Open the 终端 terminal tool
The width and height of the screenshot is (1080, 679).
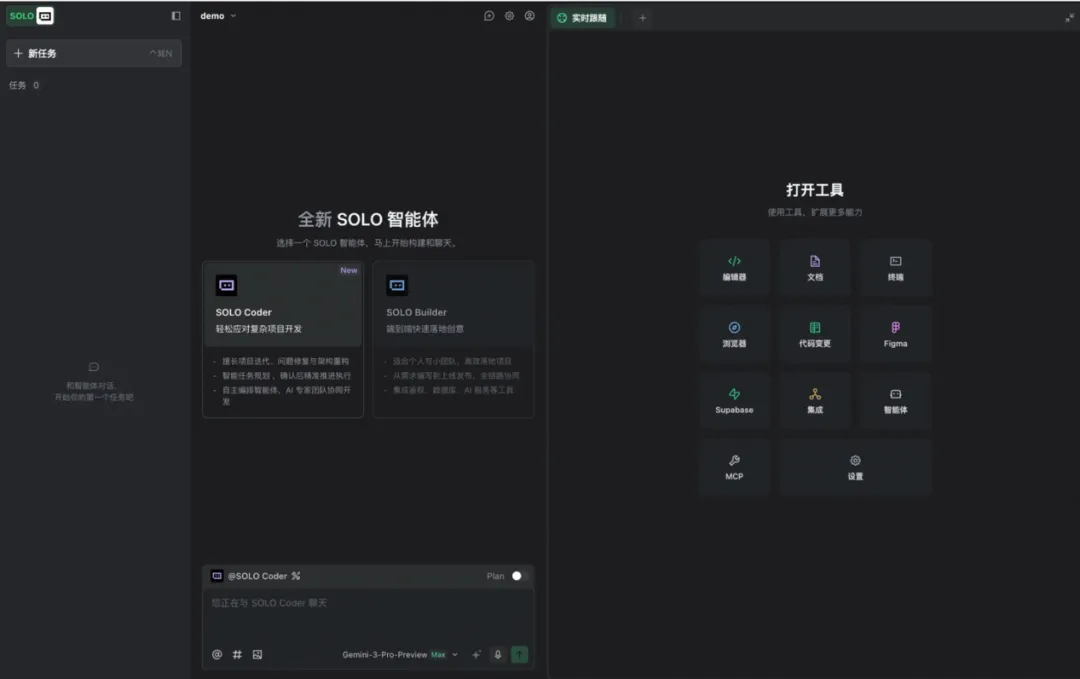point(895,268)
